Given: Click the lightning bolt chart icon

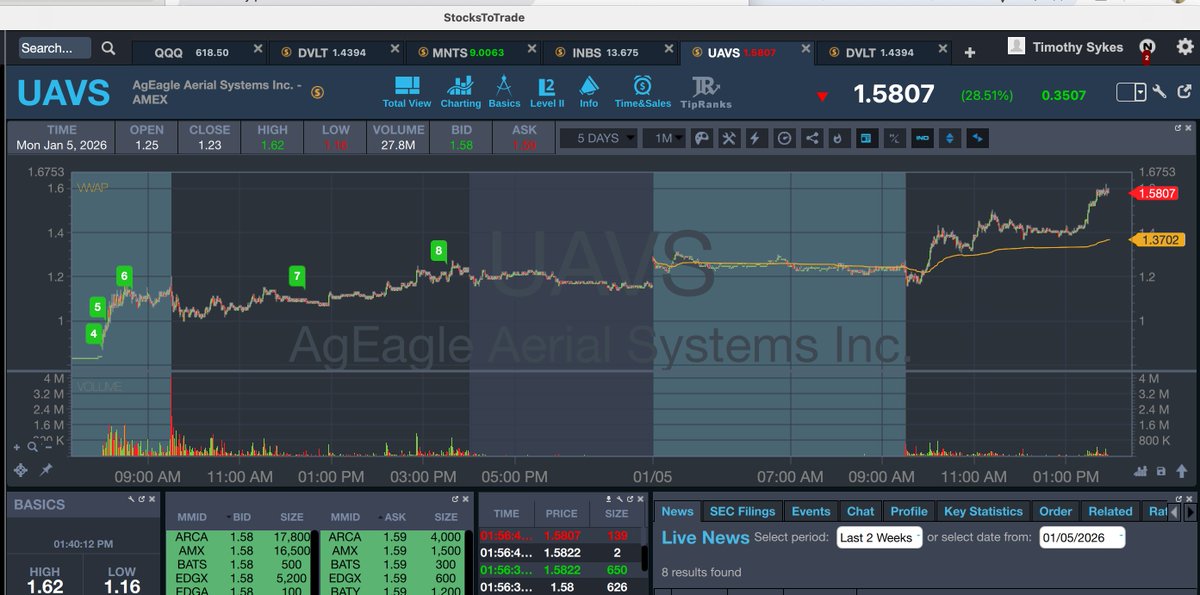Looking at the screenshot, I should (x=756, y=138).
